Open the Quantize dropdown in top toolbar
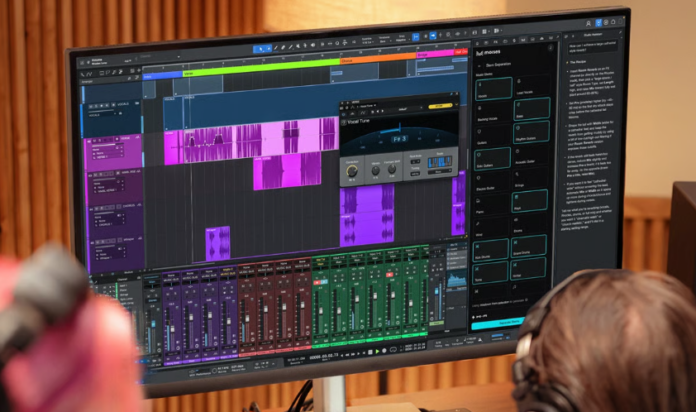This screenshot has height=412, width=696. (367, 41)
